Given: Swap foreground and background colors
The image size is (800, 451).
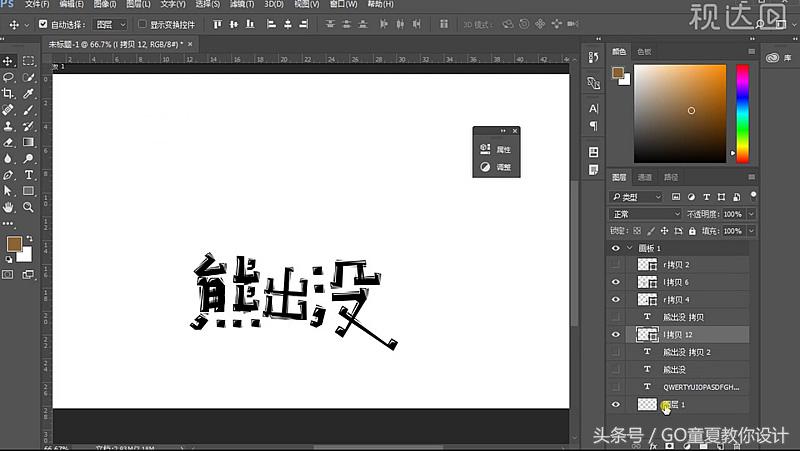Looking at the screenshot, I should coord(29,238).
